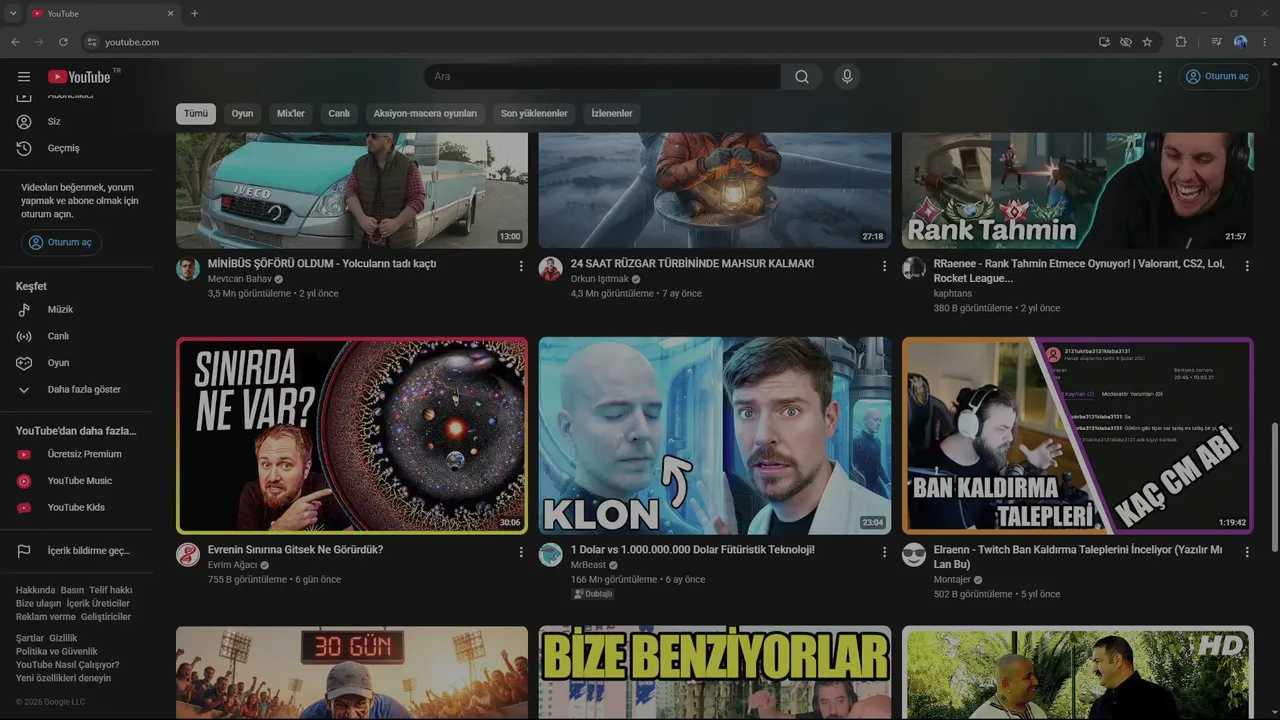Click the Hakkında footer link
The width and height of the screenshot is (1280, 720).
35,591
